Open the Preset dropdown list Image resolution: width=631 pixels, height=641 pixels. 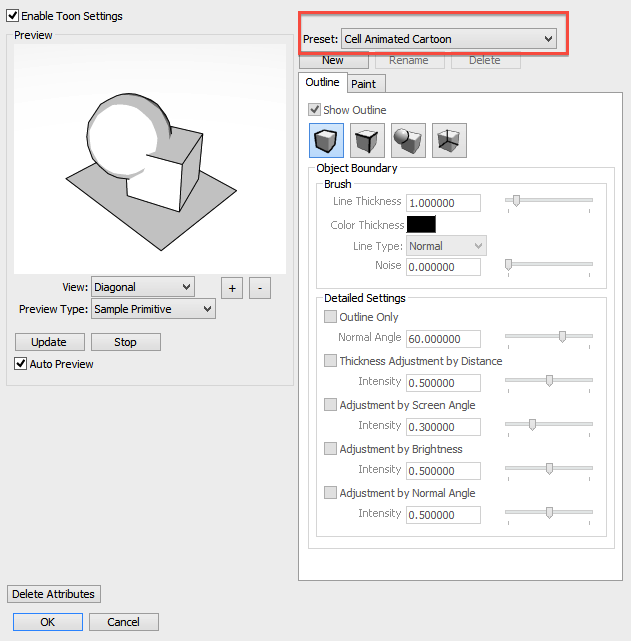click(449, 39)
